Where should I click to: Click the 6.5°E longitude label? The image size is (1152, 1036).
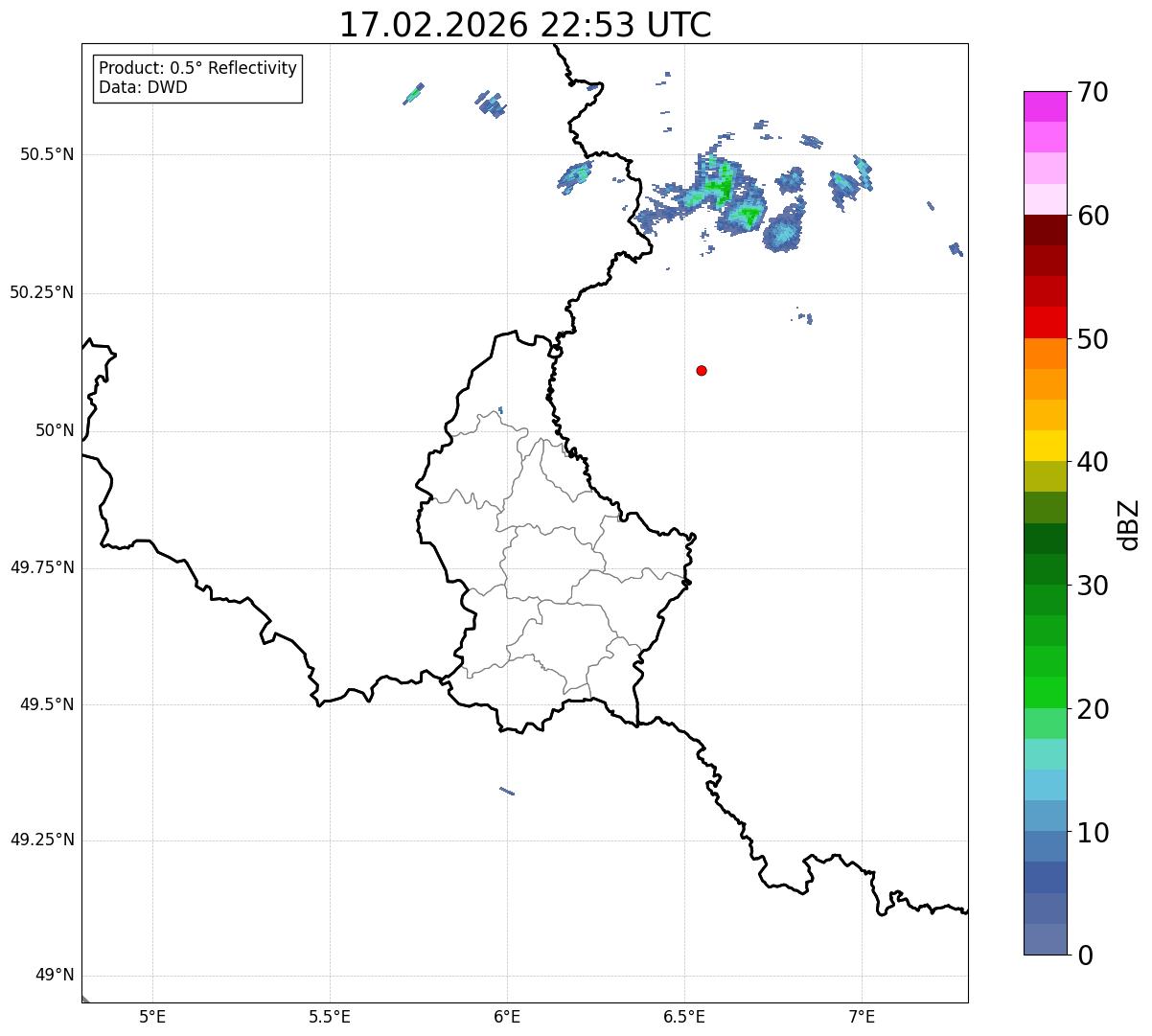click(x=684, y=1017)
